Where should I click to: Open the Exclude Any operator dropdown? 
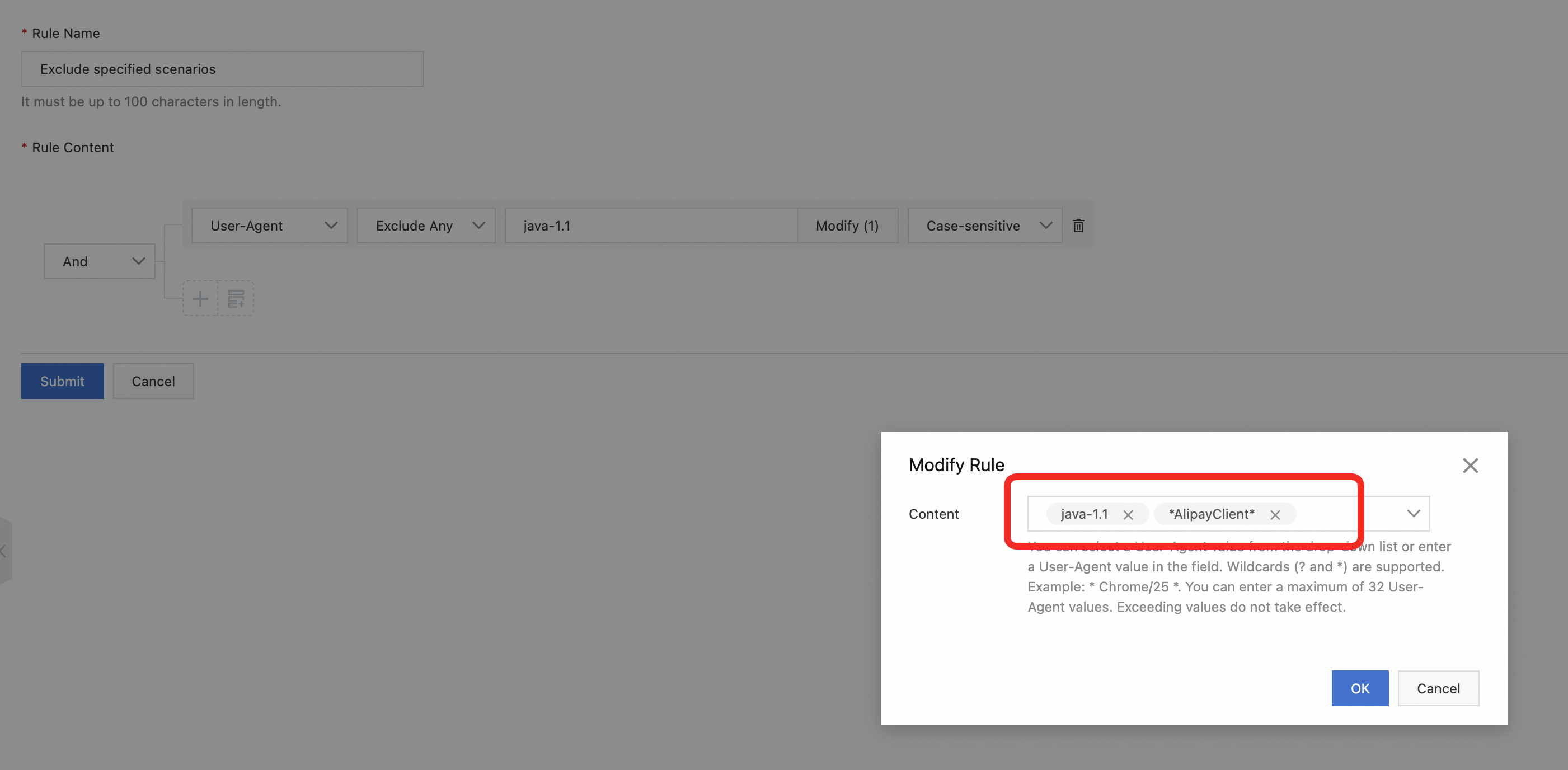(x=426, y=226)
